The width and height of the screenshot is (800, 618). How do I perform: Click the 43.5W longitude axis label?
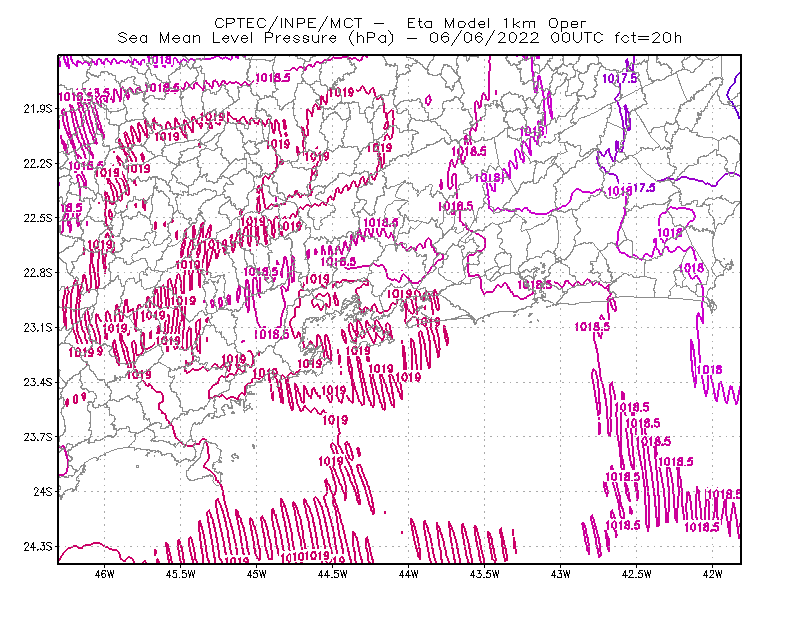(x=484, y=574)
